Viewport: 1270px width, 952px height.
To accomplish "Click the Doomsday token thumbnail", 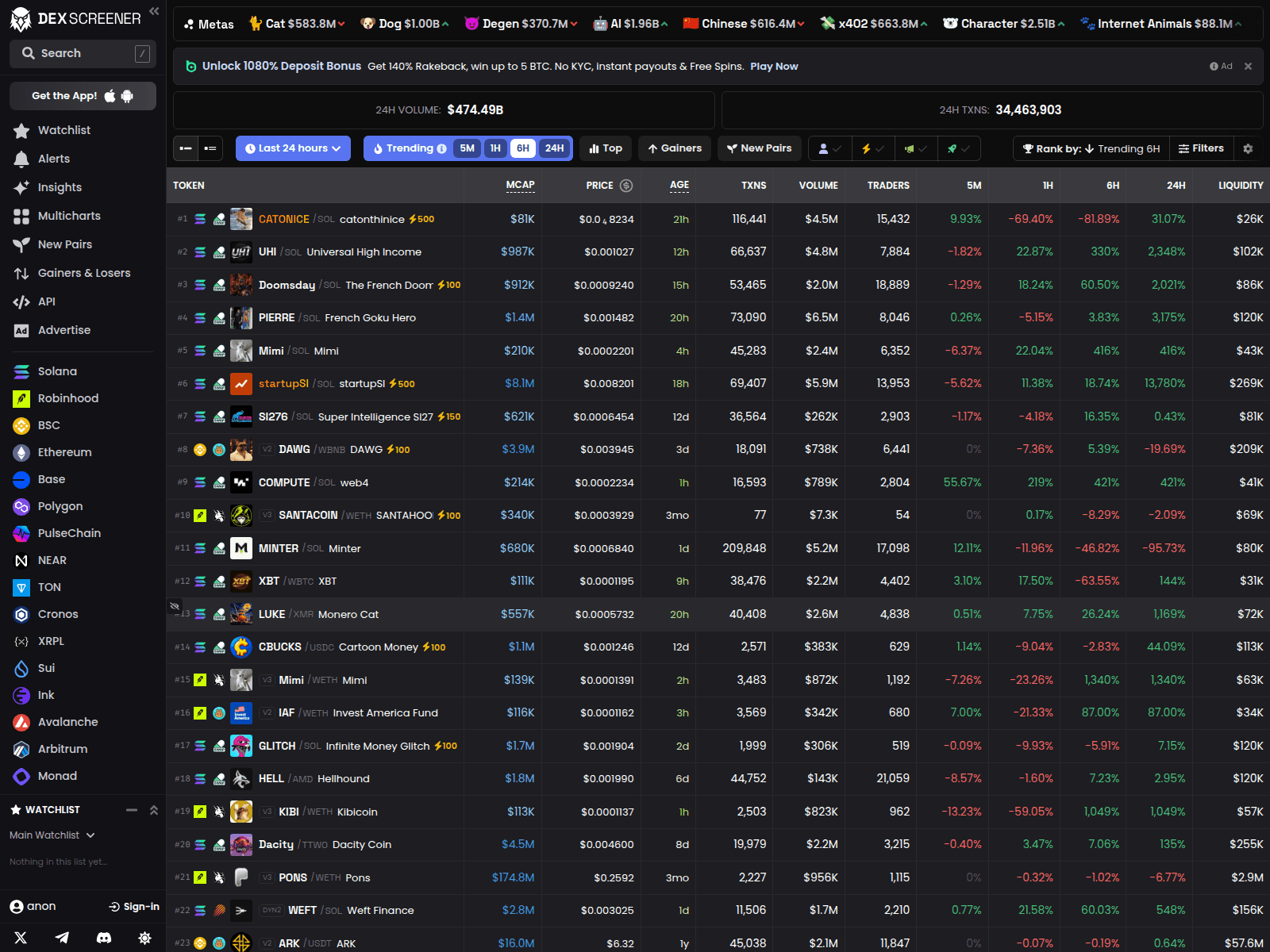I will [241, 285].
